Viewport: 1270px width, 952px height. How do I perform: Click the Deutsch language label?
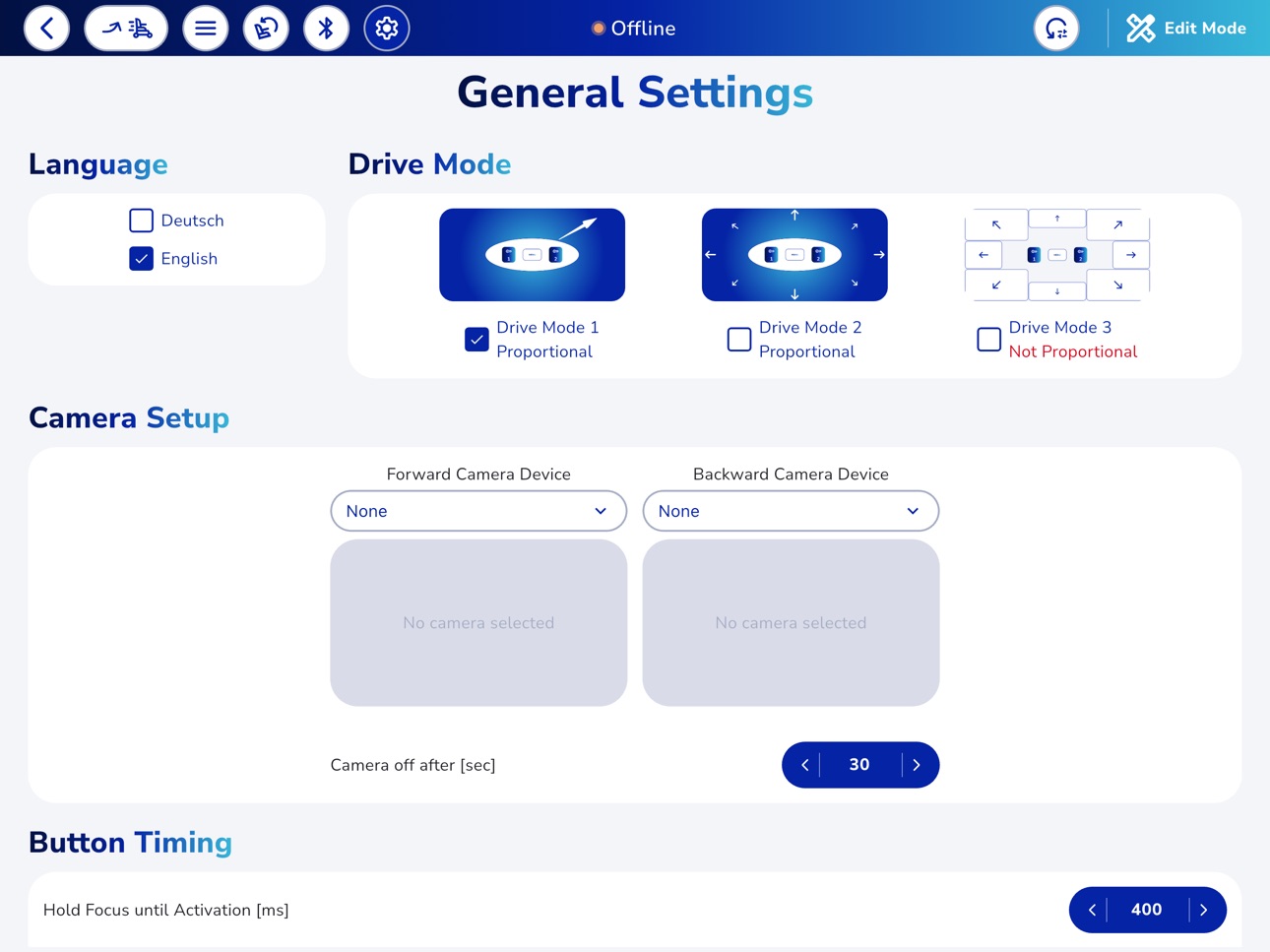(193, 221)
